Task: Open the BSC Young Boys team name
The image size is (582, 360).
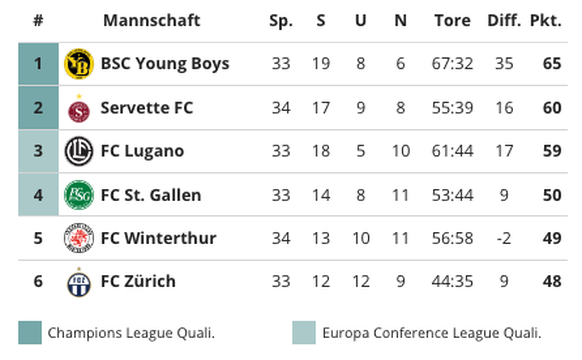Action: [x=165, y=63]
